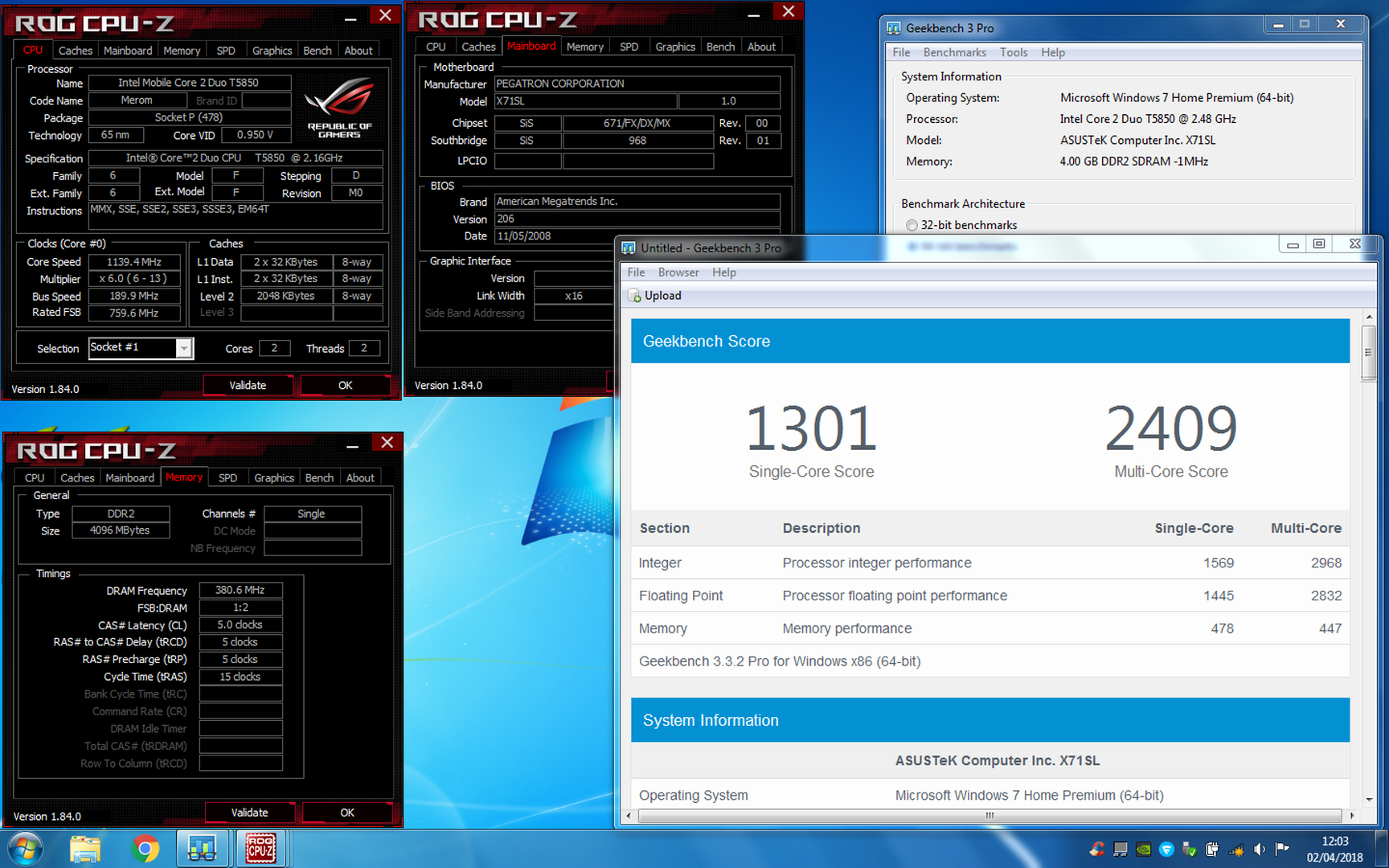Open Windows Explorer from the taskbar
The height and width of the screenshot is (868, 1389).
85,849
